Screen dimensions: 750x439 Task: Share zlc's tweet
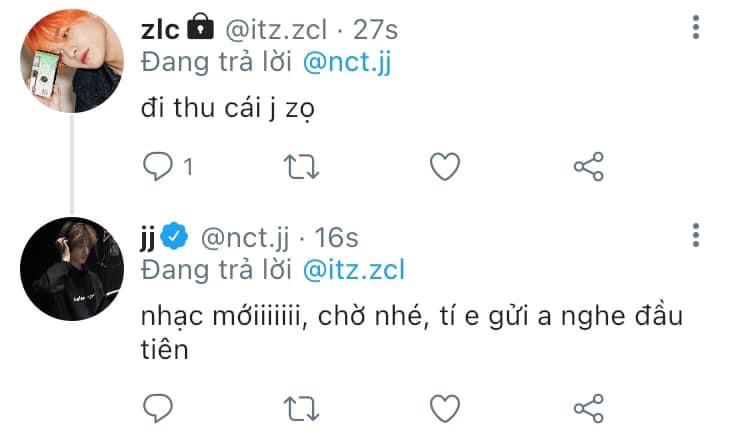(589, 166)
